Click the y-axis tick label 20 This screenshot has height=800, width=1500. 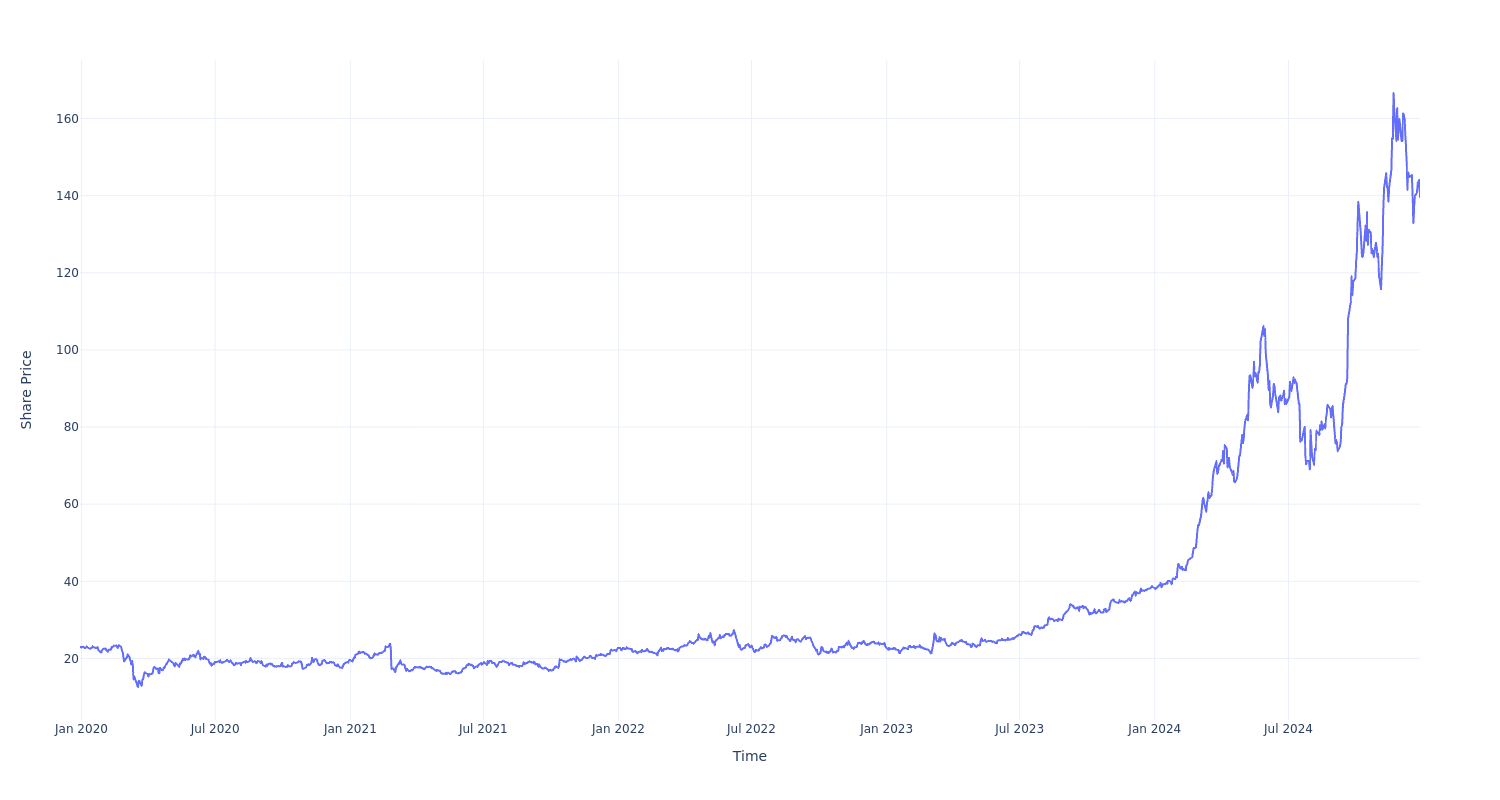(x=71, y=658)
